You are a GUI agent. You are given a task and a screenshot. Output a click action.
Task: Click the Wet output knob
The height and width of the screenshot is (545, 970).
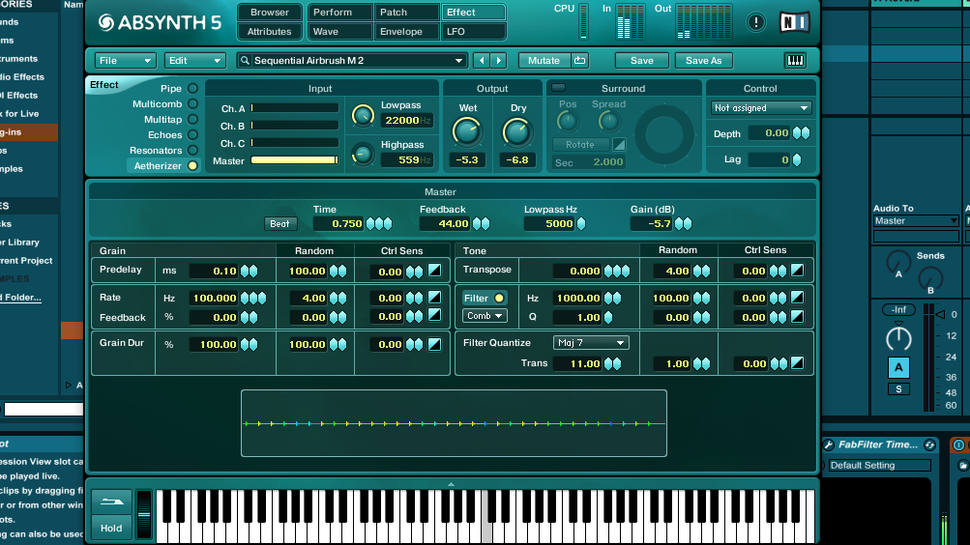[466, 131]
